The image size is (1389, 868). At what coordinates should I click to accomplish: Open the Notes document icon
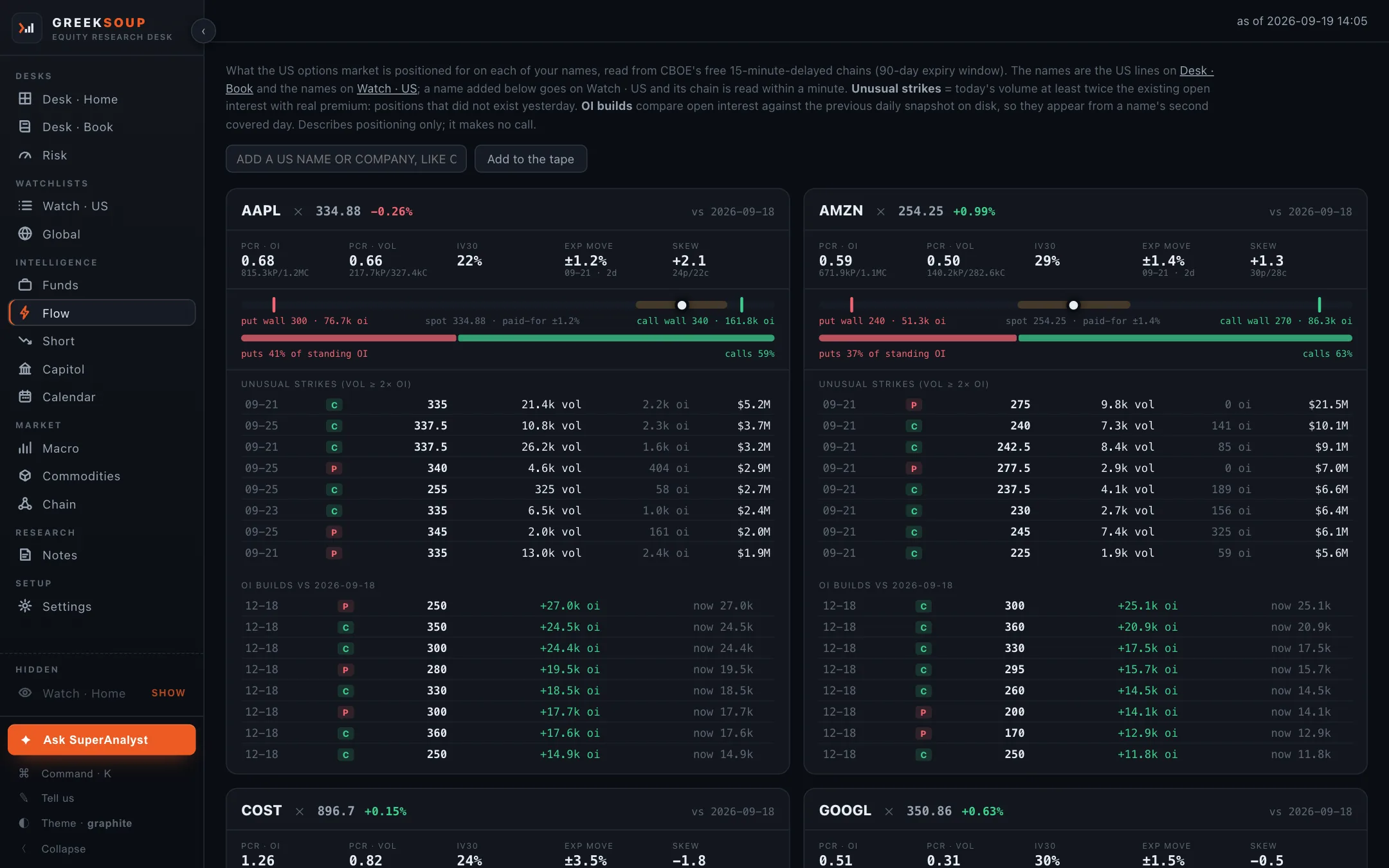pyautogui.click(x=25, y=555)
